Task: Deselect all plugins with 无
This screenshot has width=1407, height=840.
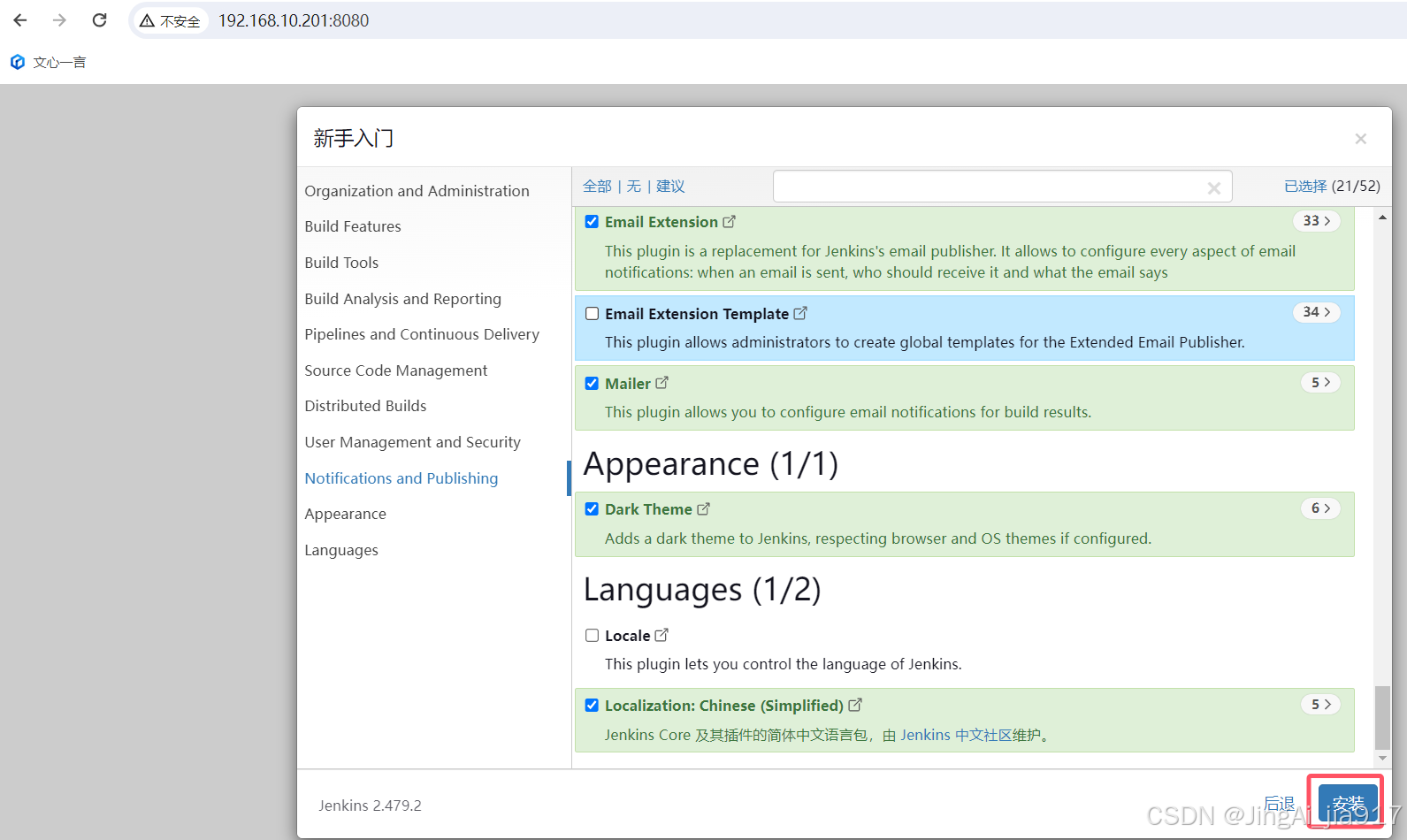Action: pos(634,187)
